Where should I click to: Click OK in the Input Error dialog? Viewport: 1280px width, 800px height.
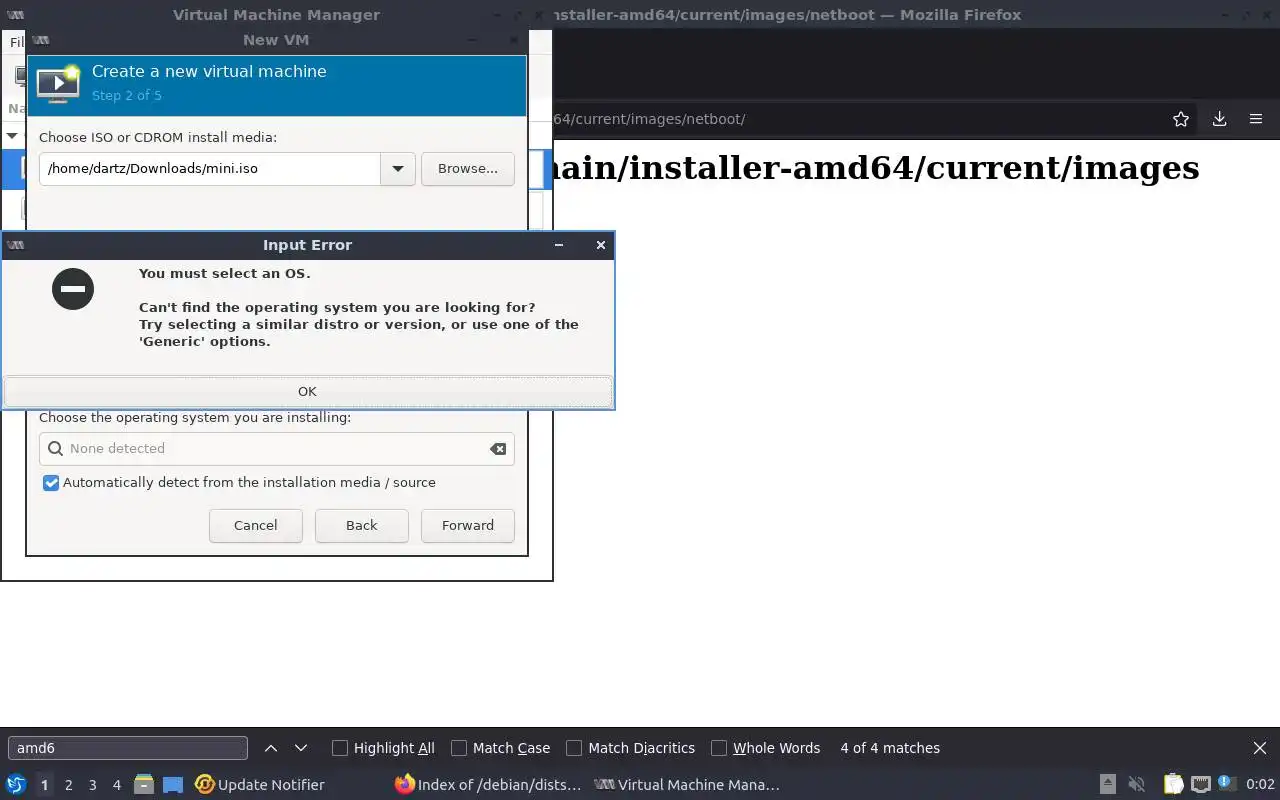[x=307, y=391]
